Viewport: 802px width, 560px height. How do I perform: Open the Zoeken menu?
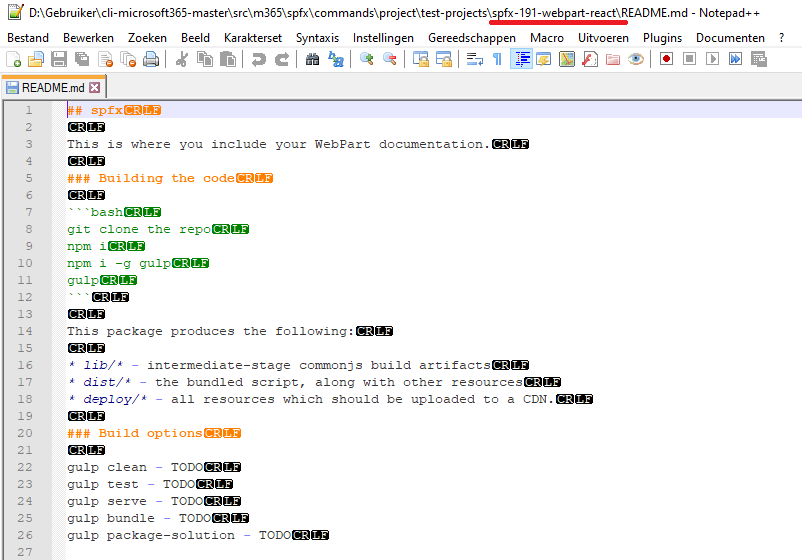(x=147, y=38)
